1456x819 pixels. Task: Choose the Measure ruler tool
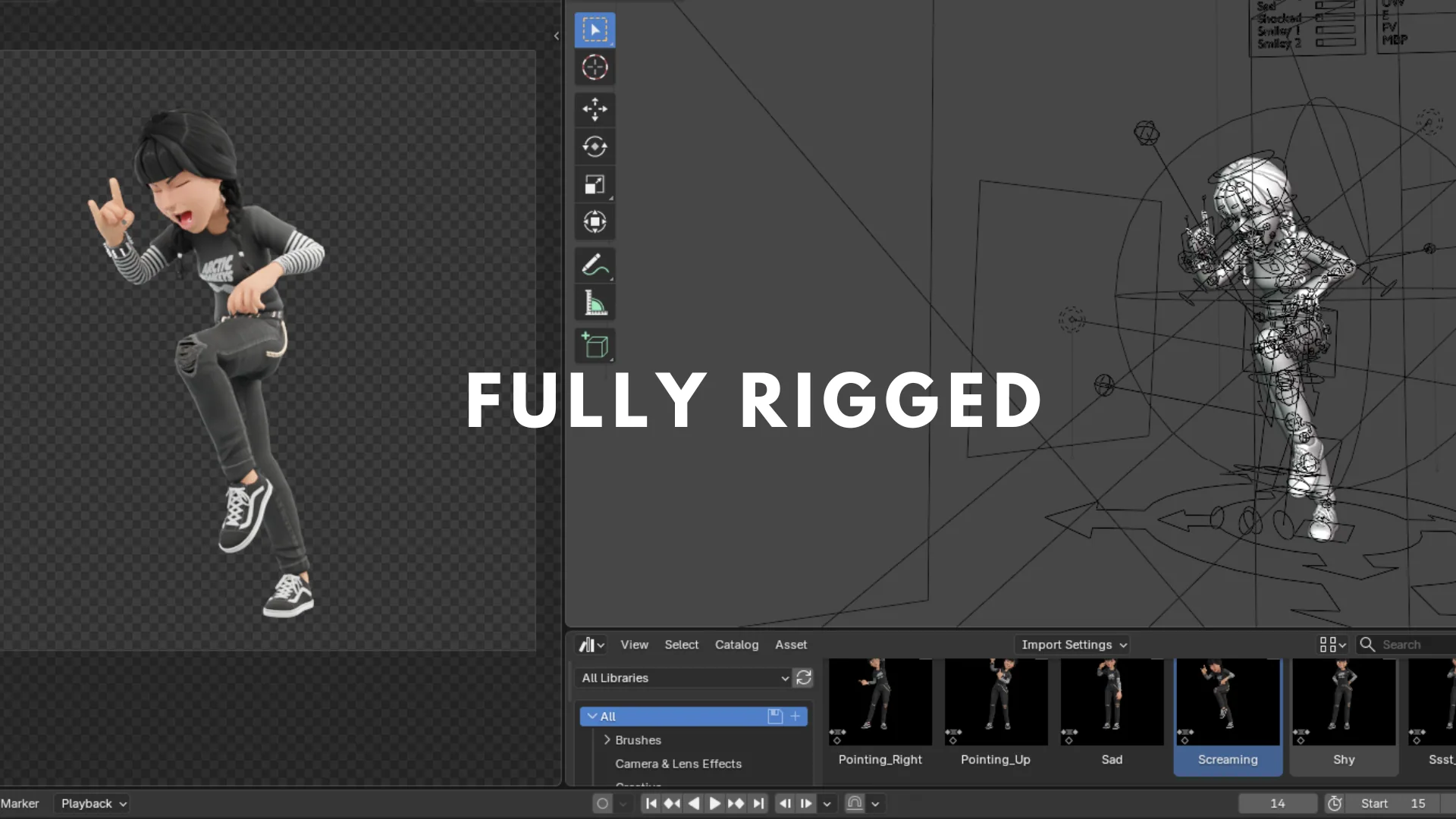[x=595, y=303]
